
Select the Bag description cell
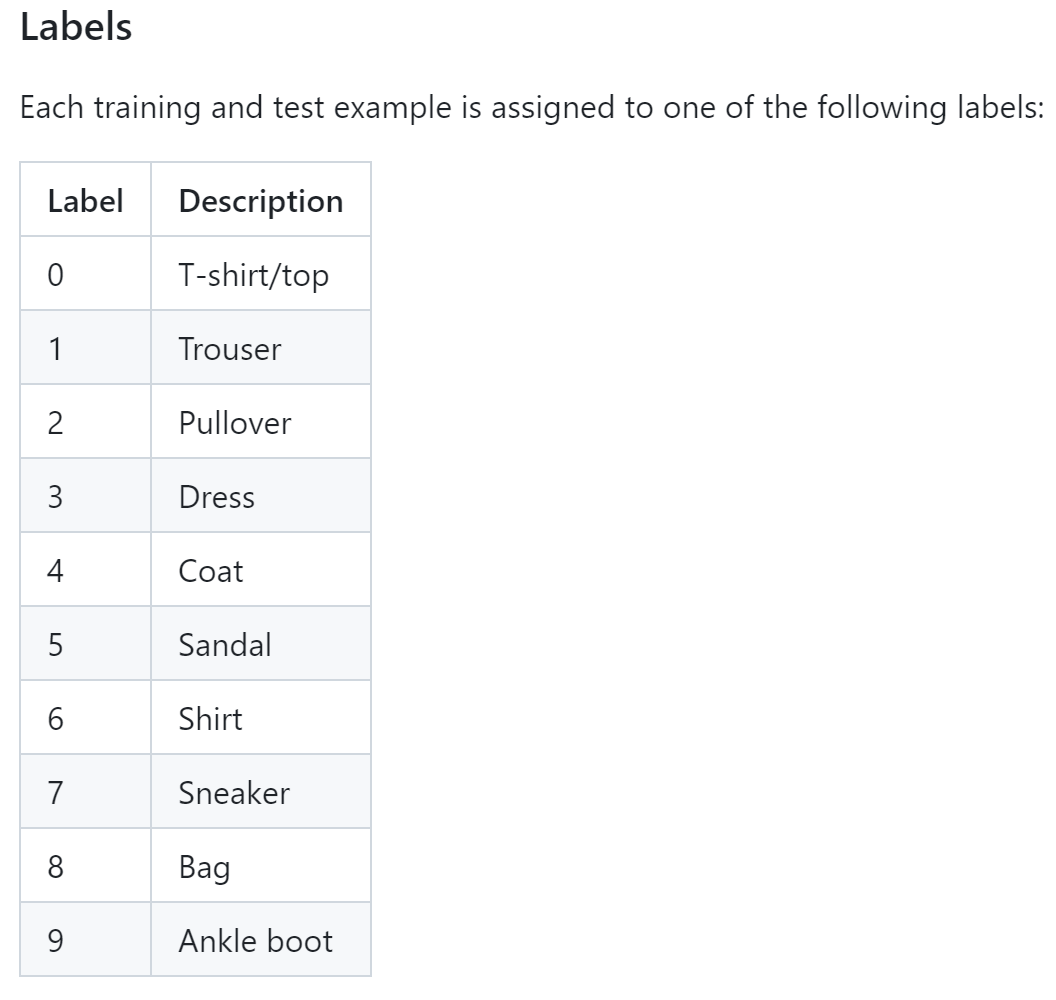(x=261, y=866)
